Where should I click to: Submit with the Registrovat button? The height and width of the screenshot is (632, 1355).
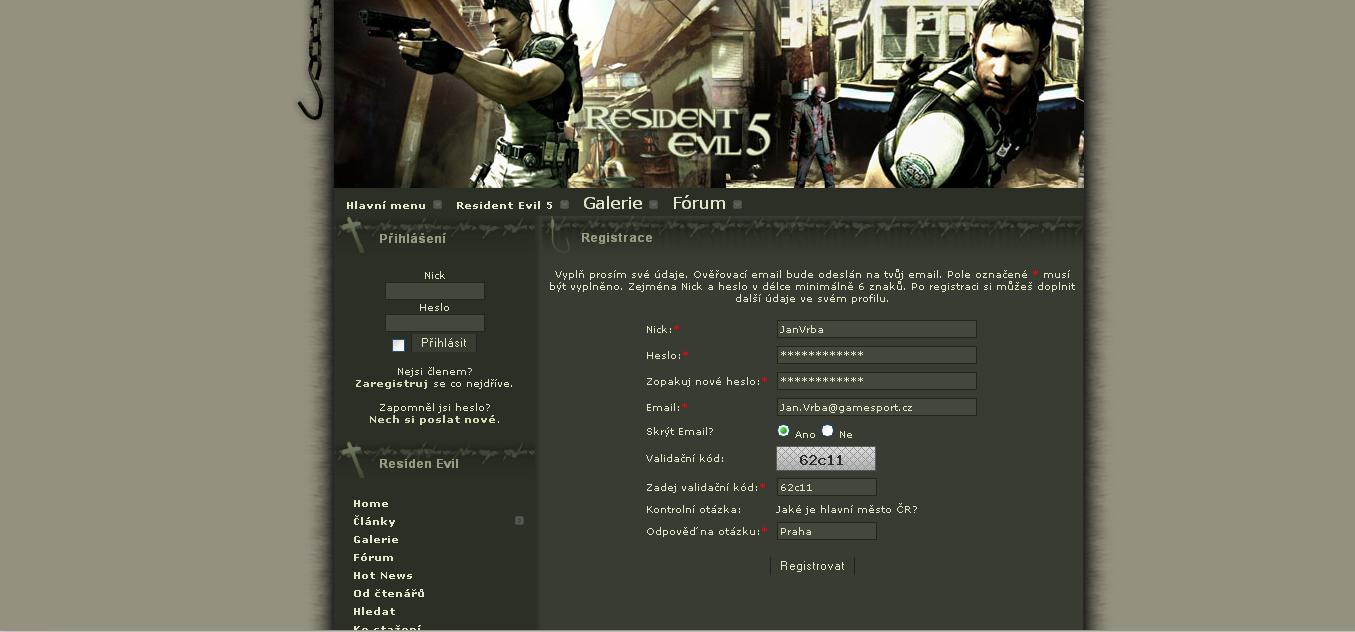click(x=812, y=566)
